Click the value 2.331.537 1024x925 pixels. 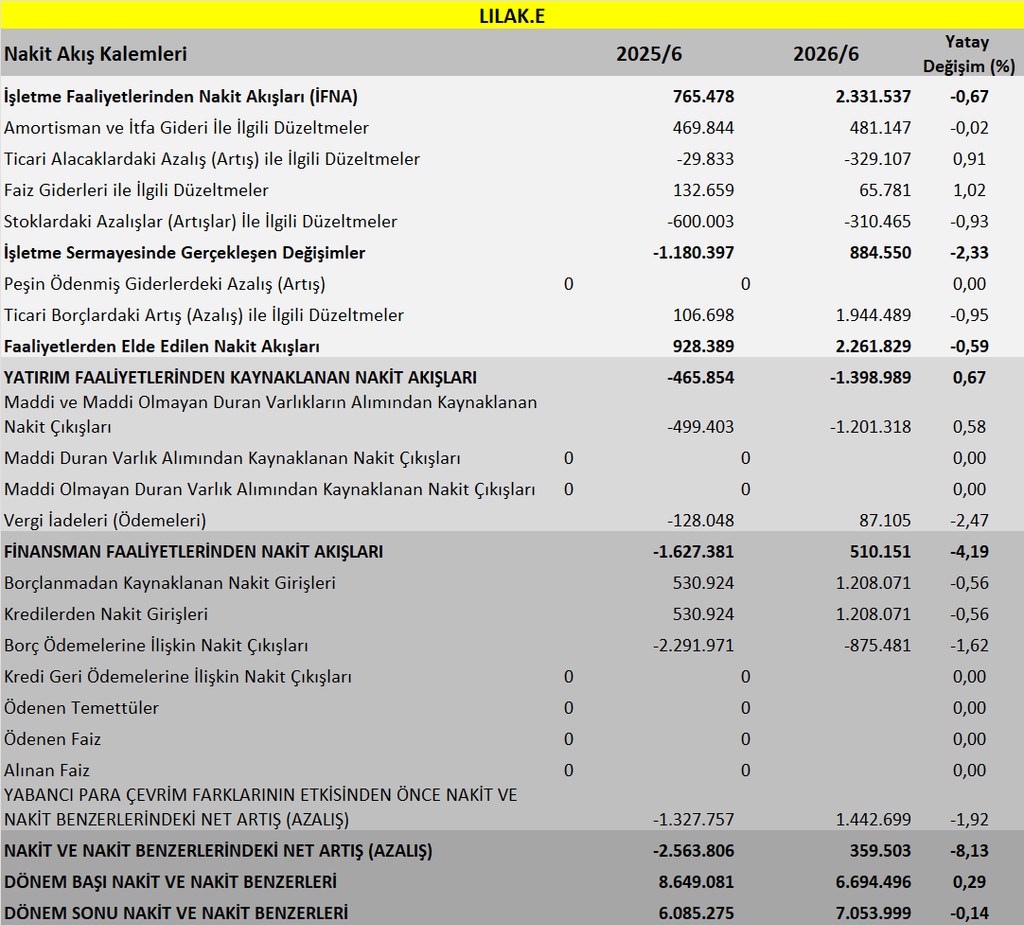(x=873, y=97)
